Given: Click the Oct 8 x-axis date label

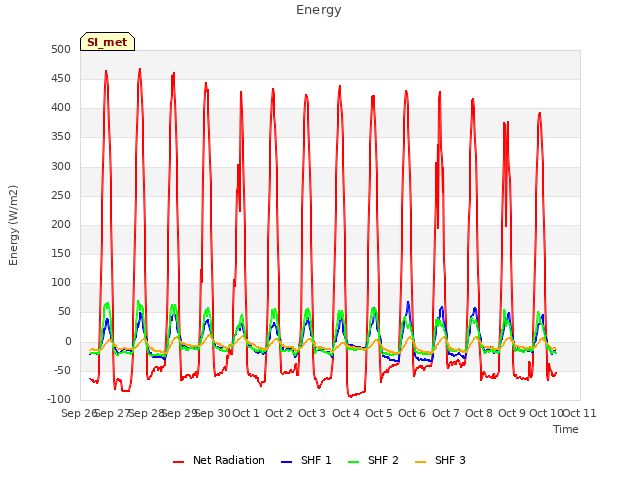Looking at the screenshot, I should click(479, 413).
